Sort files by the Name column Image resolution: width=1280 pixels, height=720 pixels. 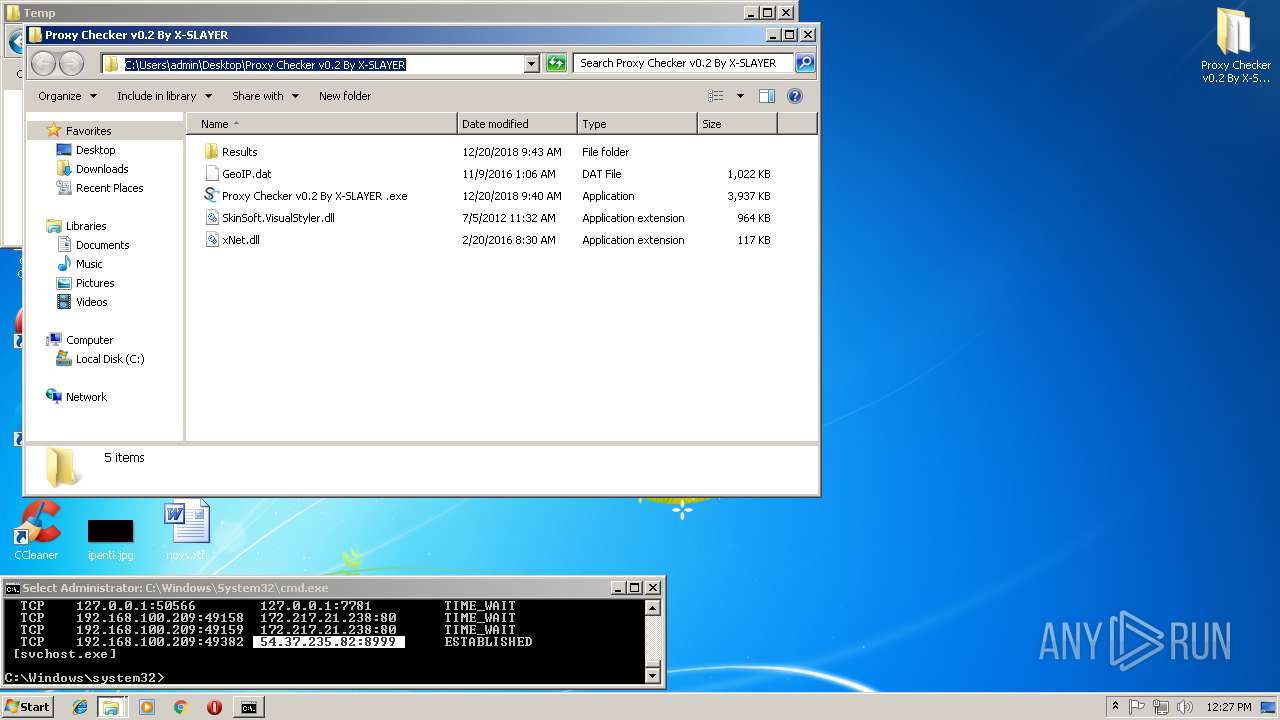pos(322,124)
